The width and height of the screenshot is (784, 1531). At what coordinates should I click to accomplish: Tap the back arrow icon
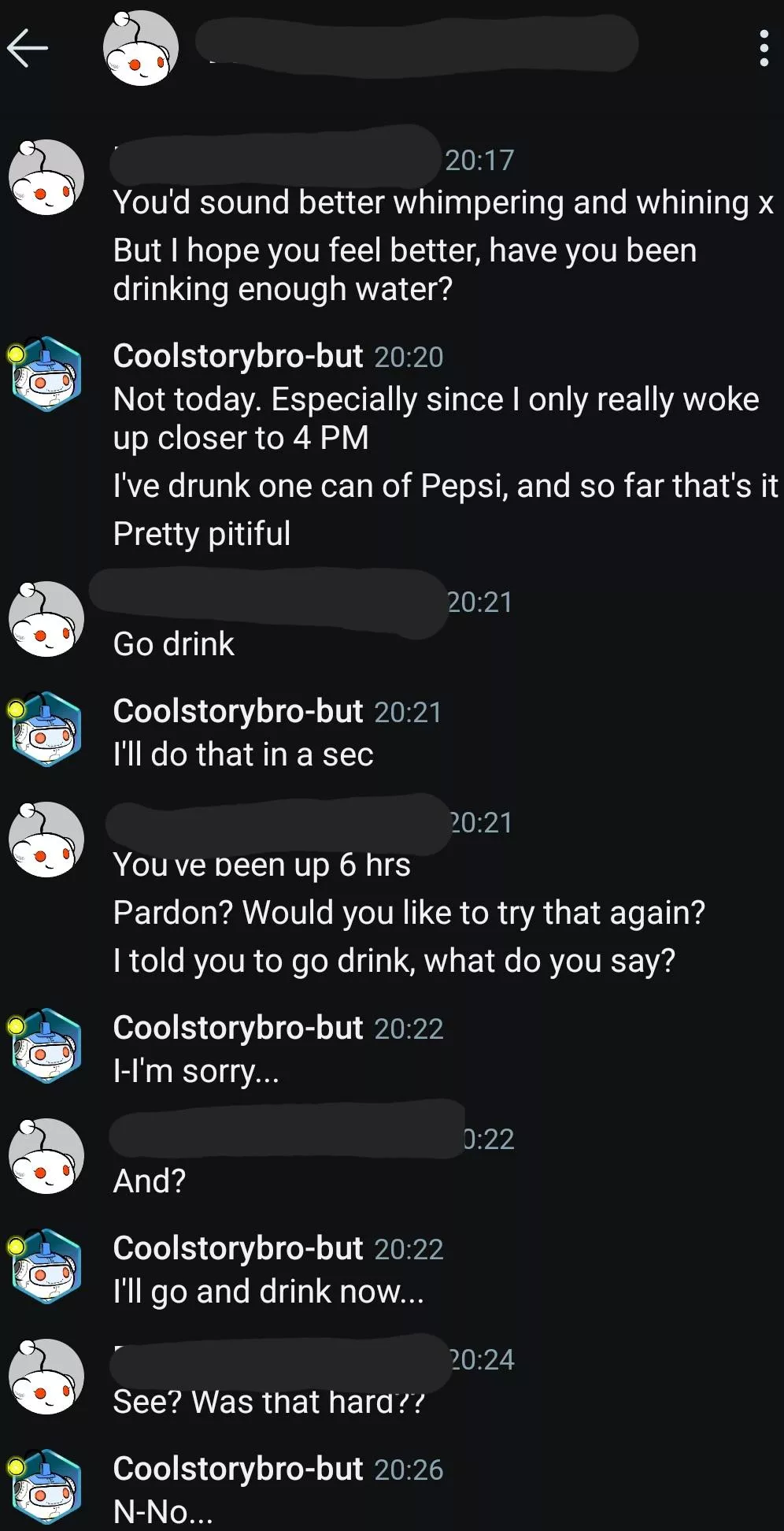28,48
